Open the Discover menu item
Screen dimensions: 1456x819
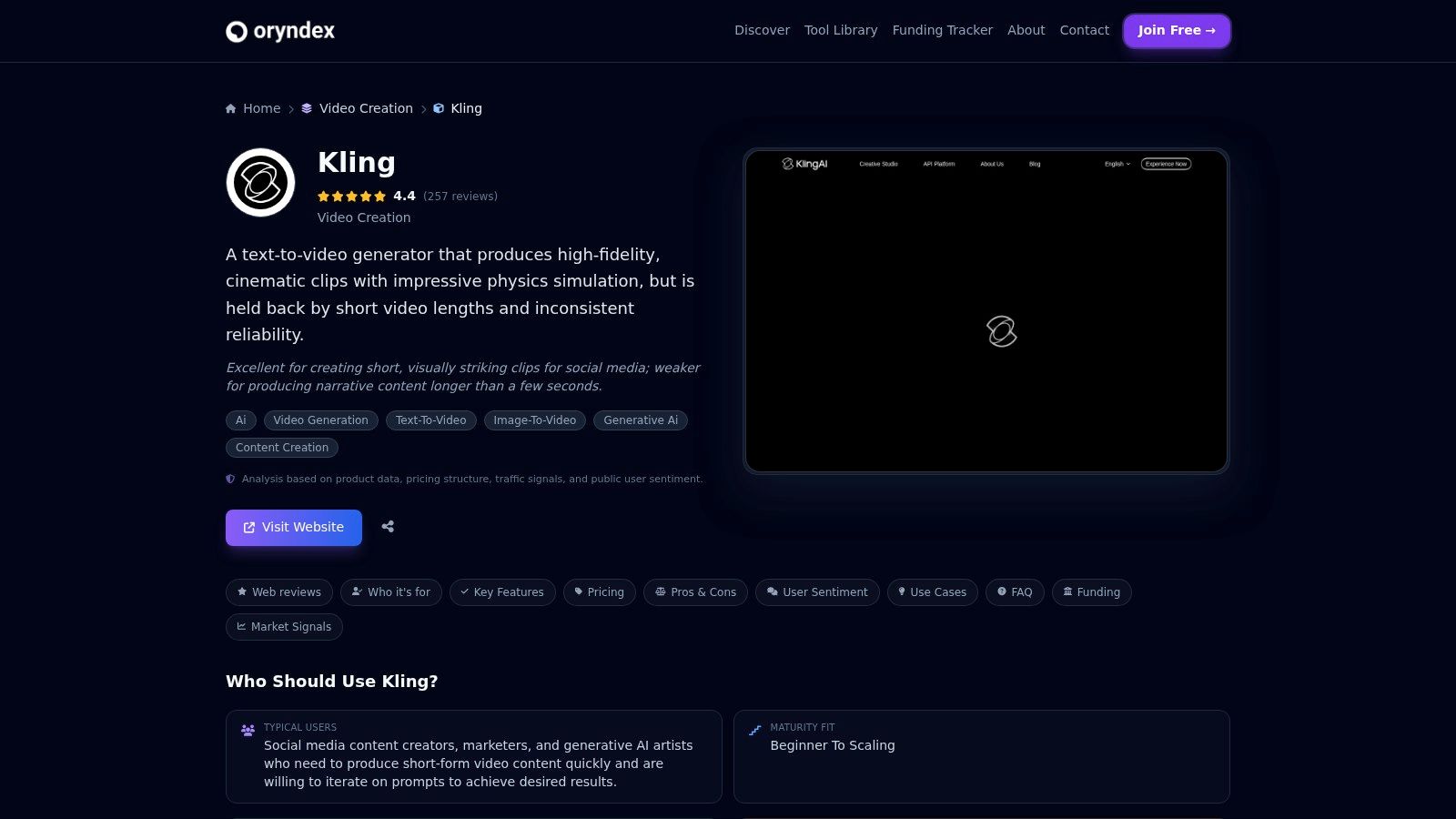[763, 30]
